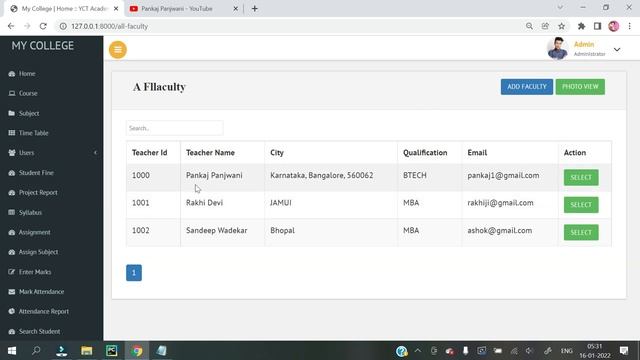Click the browser back arrow

(x=11, y=26)
